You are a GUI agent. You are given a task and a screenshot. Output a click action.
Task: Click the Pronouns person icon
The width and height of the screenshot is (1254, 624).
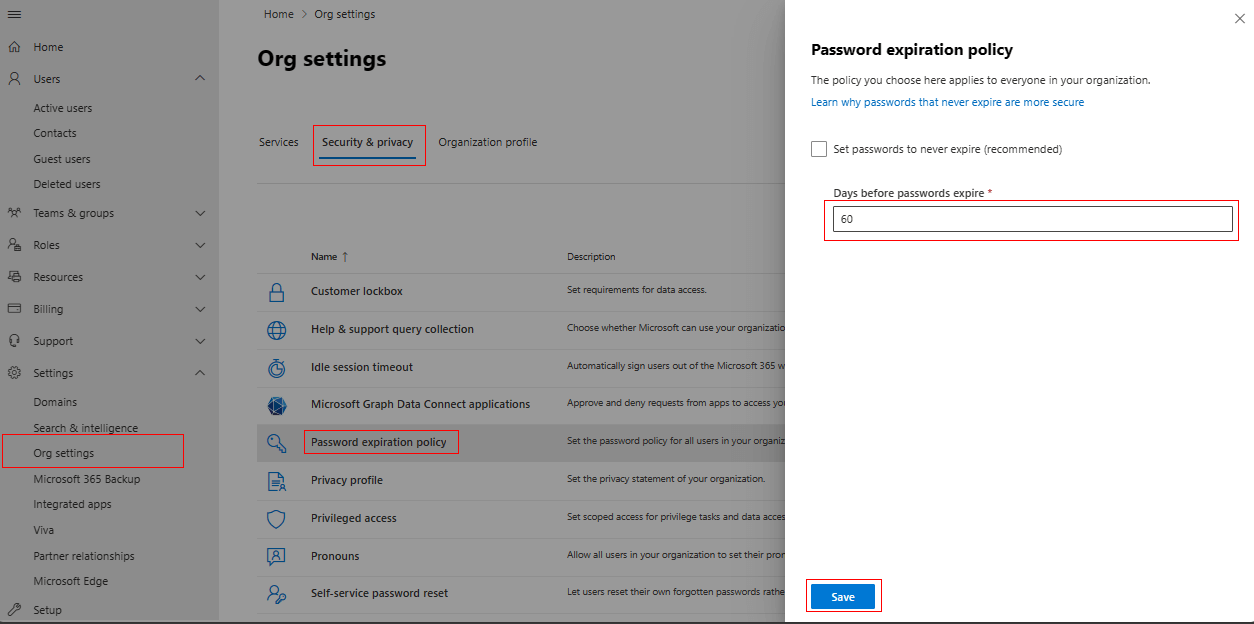click(276, 555)
